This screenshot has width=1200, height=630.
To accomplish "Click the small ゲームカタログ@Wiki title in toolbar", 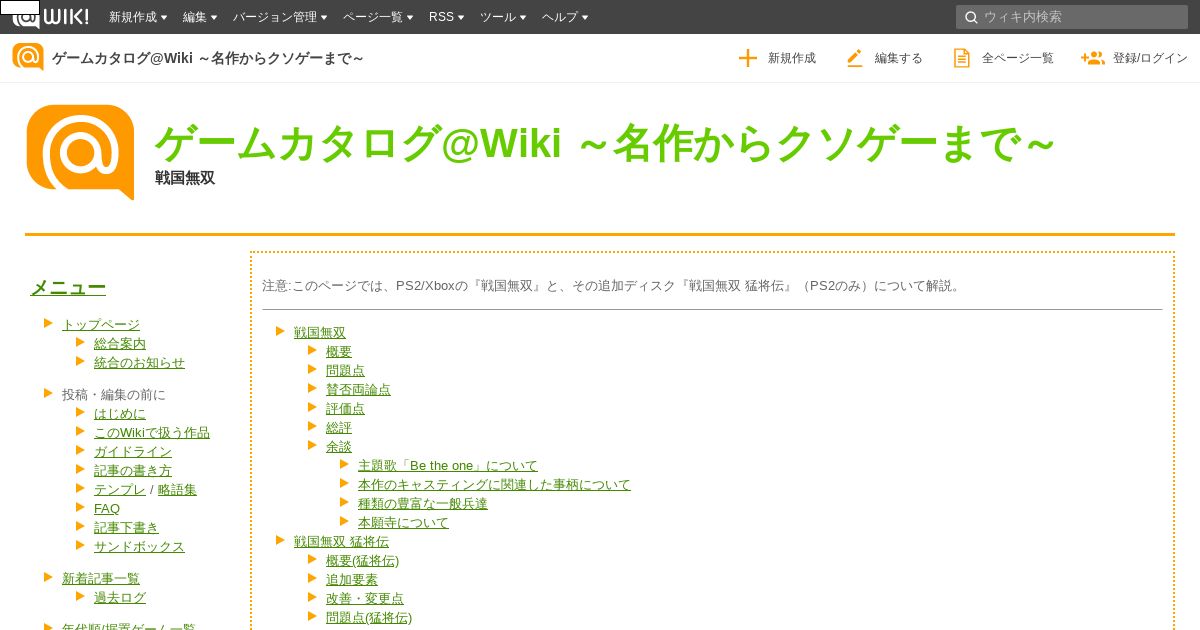I will click(208, 58).
